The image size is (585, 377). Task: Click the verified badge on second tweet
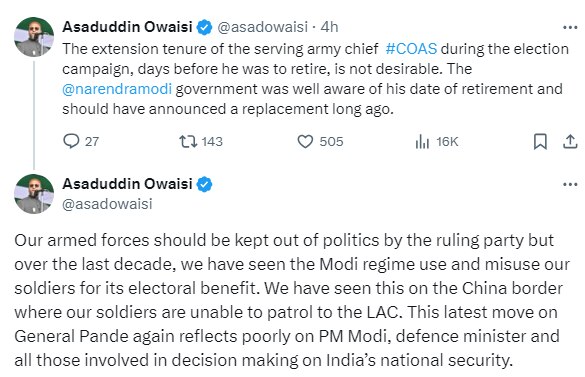204,184
